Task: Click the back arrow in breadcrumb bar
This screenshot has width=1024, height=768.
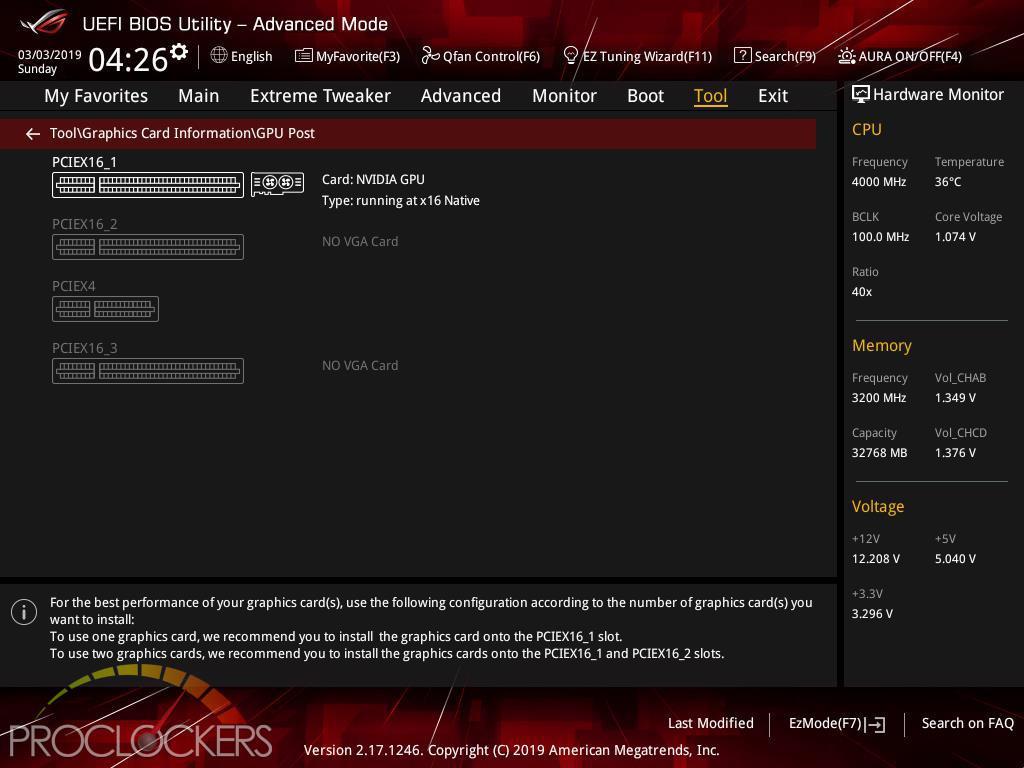Action: 33,134
